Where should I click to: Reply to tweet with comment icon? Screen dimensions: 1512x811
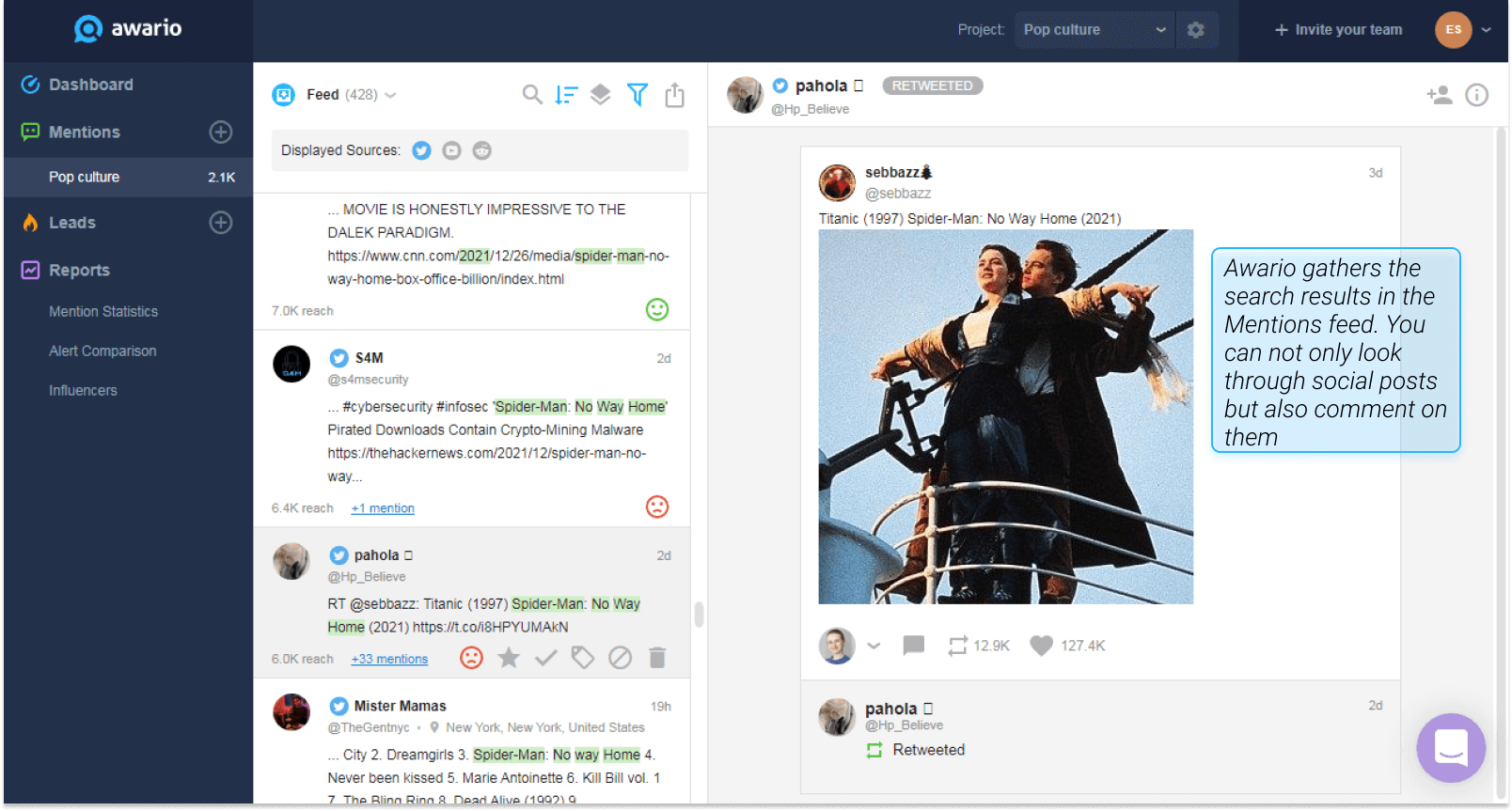click(914, 647)
